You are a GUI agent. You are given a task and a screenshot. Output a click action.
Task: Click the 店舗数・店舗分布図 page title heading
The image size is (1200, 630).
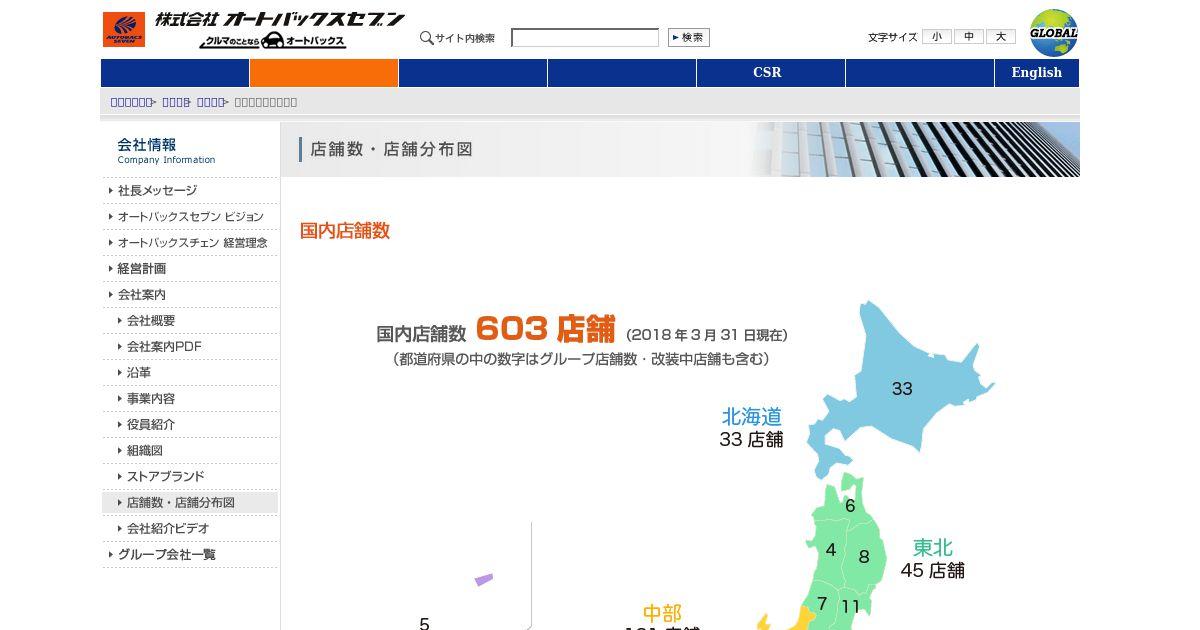[x=392, y=150]
